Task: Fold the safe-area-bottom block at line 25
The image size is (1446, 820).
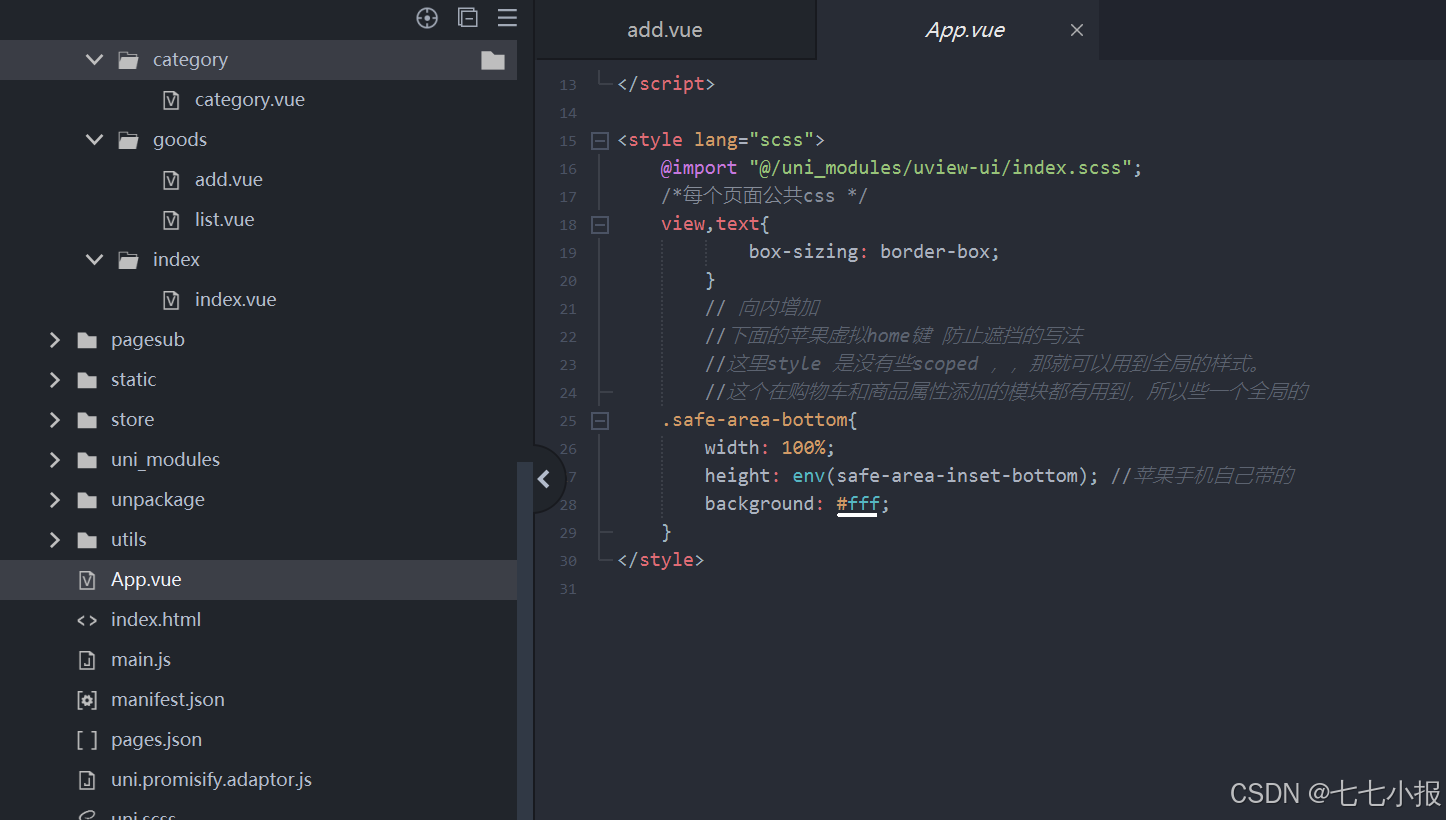Action: coord(599,421)
